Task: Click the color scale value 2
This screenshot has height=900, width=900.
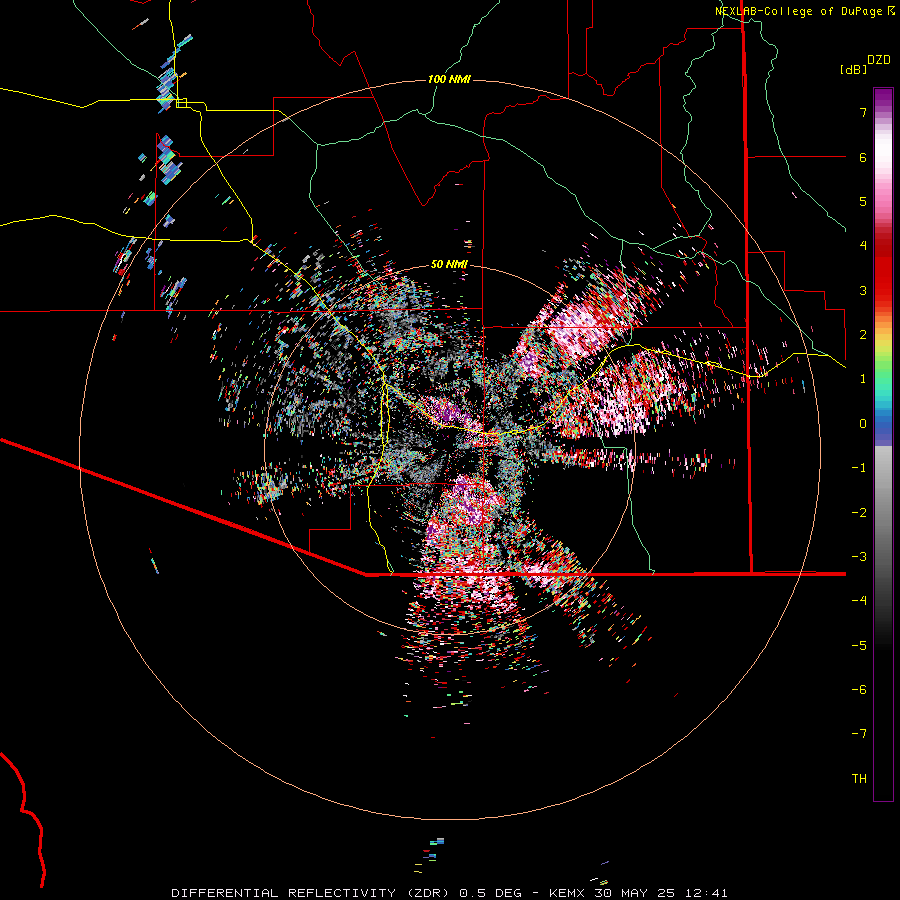Action: [863, 335]
